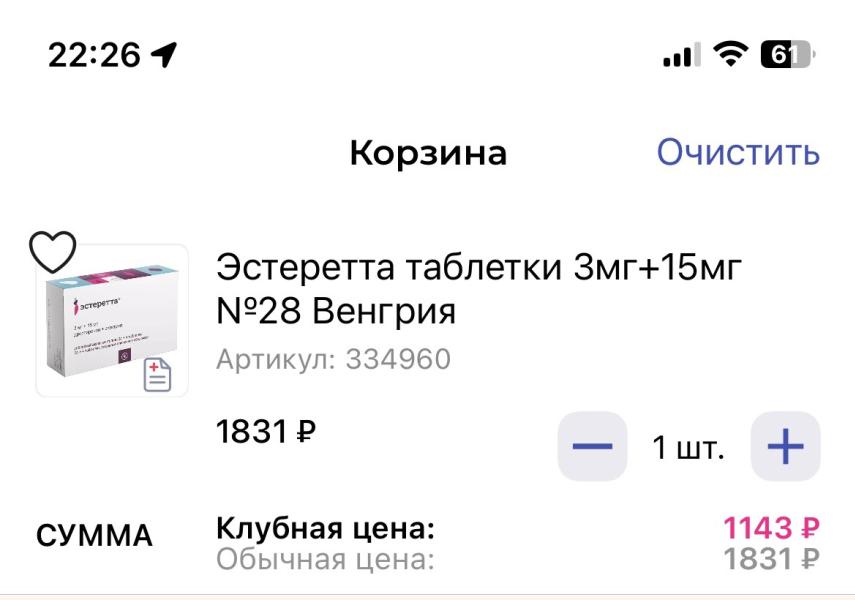Tap the bold 1831 ₽ item price
The height and width of the screenshot is (600, 855).
coord(266,434)
